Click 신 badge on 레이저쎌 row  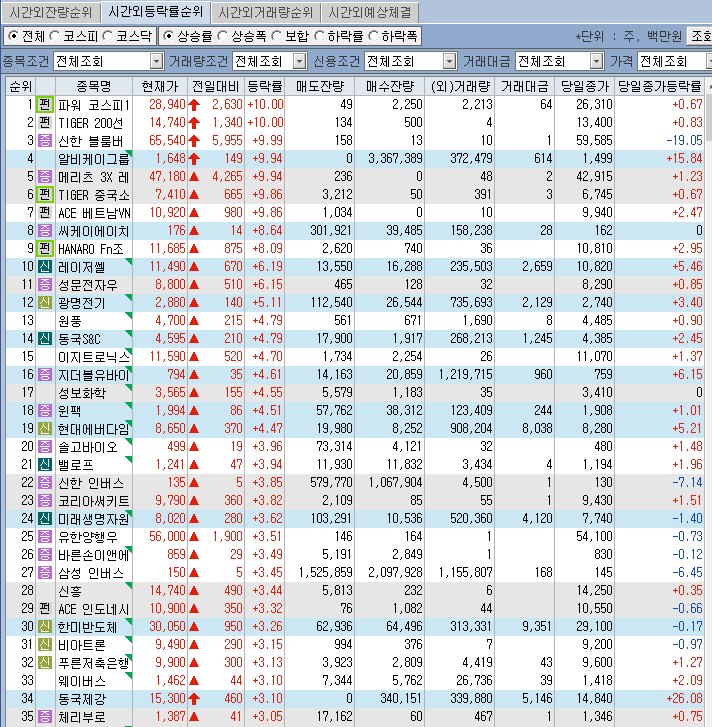point(44,267)
